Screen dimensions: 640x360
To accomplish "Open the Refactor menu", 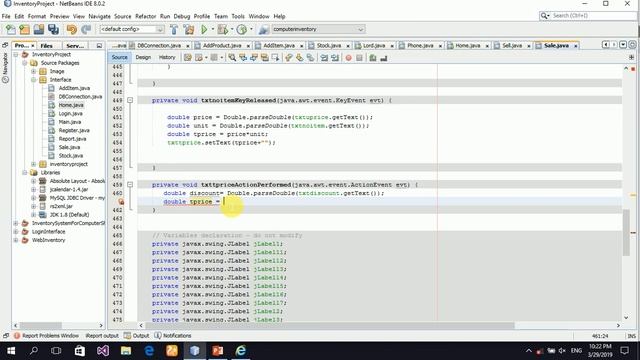I will click(x=145, y=16).
